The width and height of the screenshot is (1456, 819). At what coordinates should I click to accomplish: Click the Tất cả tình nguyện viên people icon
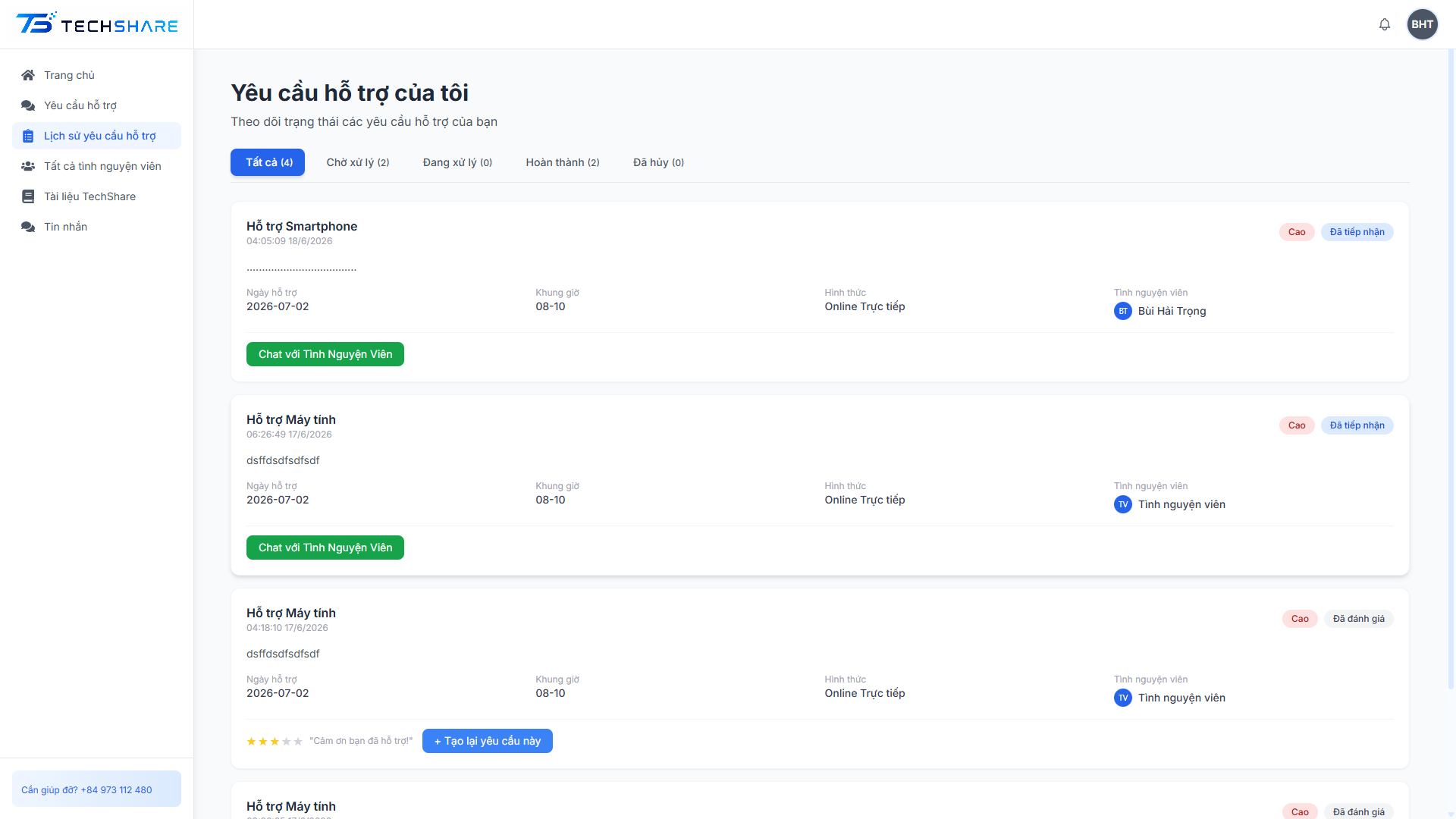pyautogui.click(x=28, y=166)
